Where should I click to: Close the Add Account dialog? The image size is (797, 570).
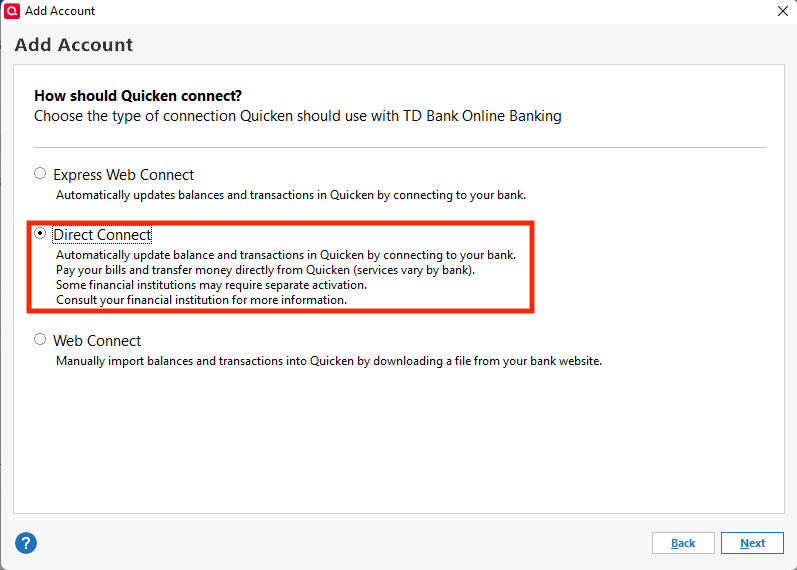[x=783, y=11]
